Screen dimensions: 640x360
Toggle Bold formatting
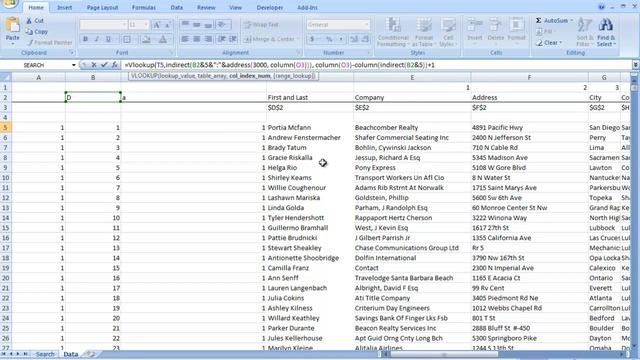tap(85, 39)
